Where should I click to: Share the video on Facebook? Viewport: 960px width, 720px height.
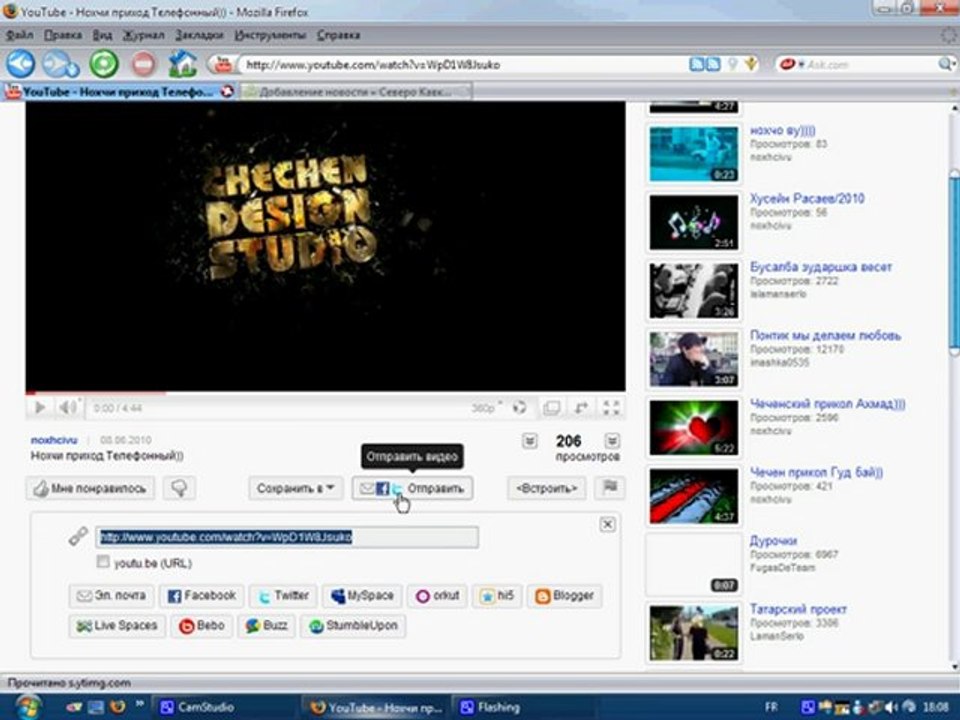tap(201, 595)
